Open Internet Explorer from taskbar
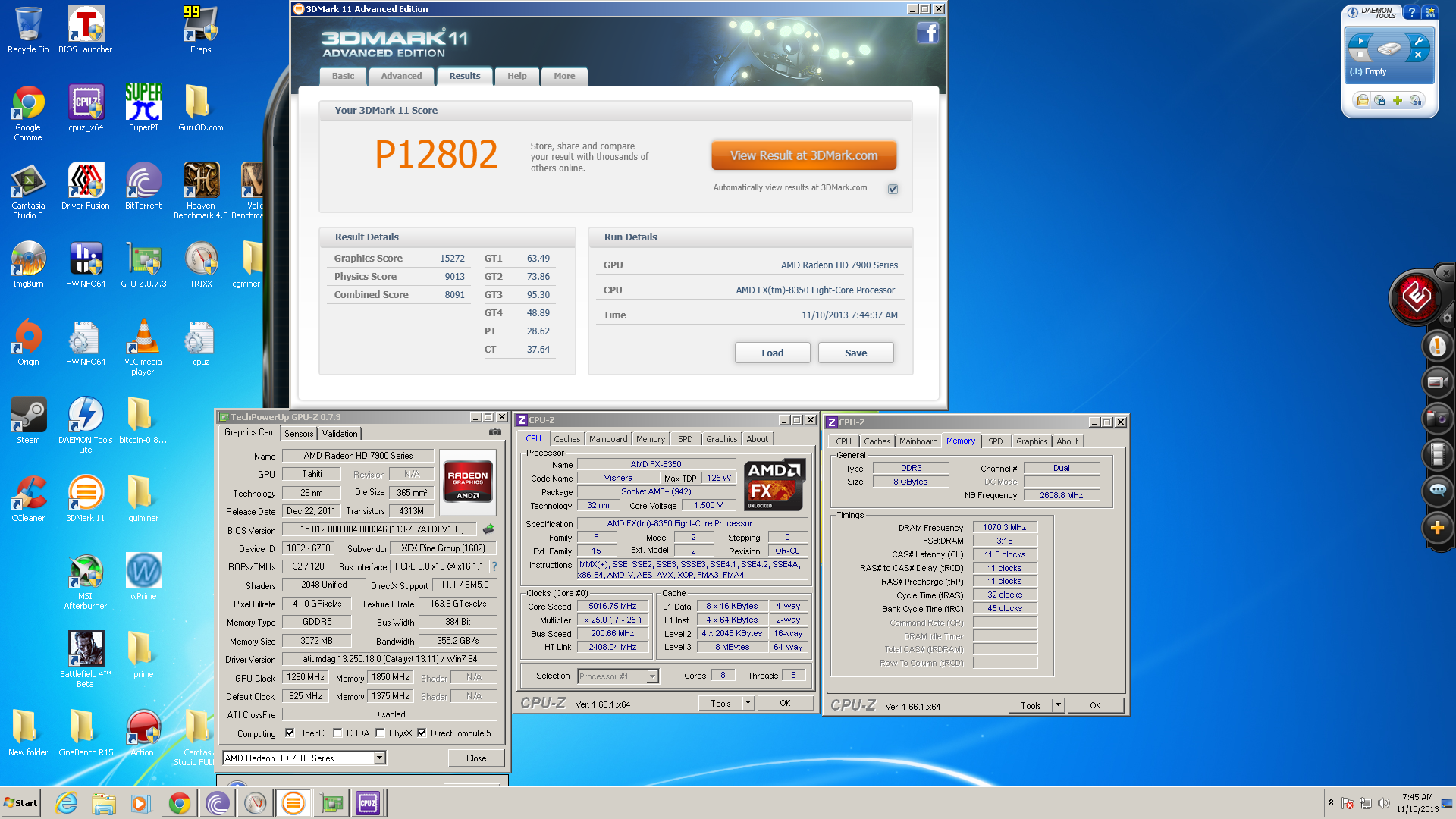The width and height of the screenshot is (1456, 819). [x=67, y=803]
